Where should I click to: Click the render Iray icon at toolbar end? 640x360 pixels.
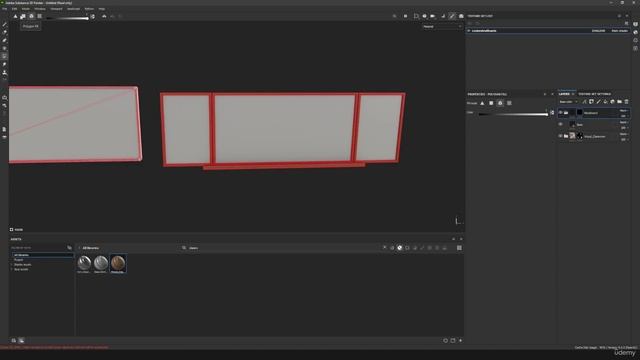pos(461,16)
